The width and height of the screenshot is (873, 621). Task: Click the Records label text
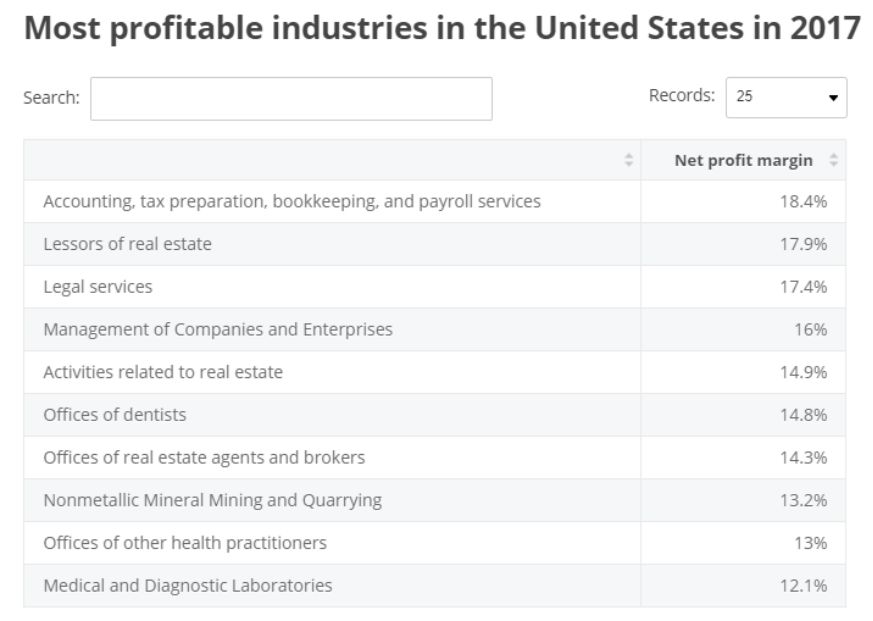point(682,96)
